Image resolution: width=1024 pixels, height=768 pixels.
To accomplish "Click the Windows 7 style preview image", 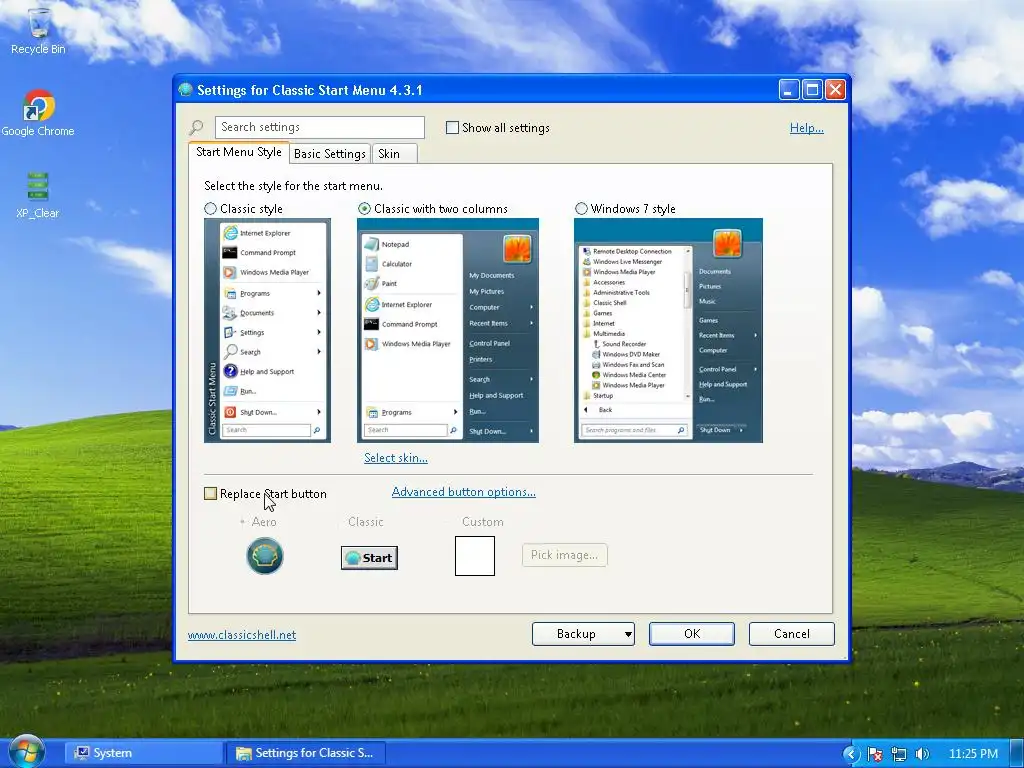I will click(x=668, y=330).
